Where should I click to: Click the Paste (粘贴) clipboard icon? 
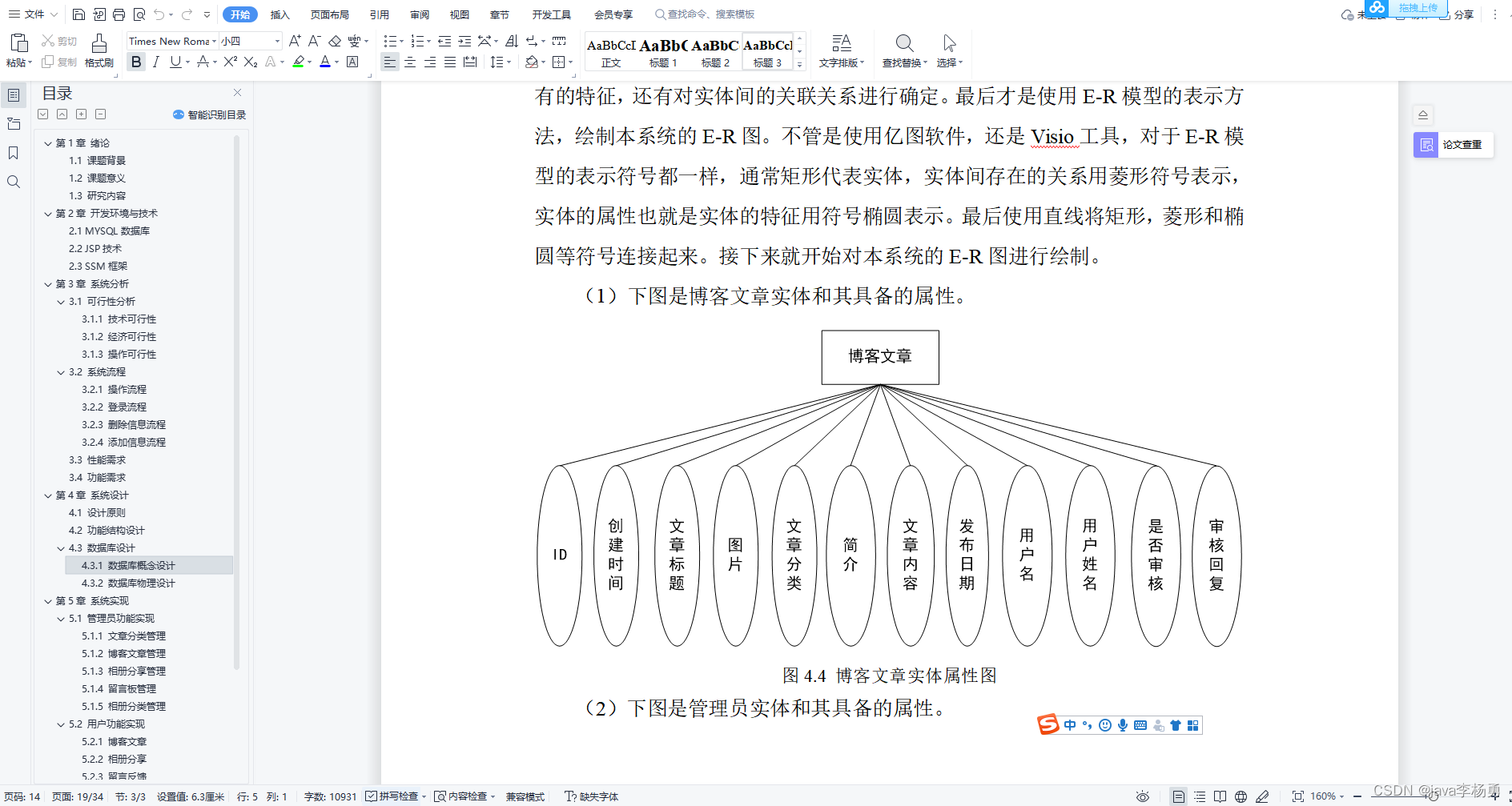(19, 43)
